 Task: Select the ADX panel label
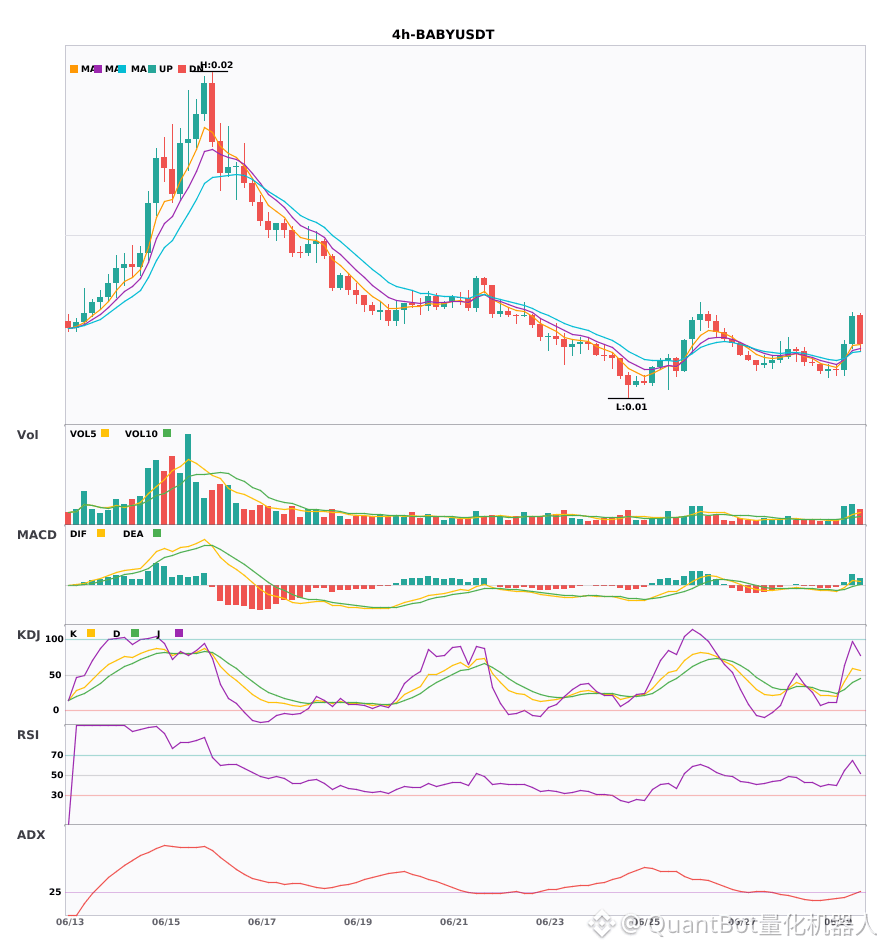tap(31, 835)
